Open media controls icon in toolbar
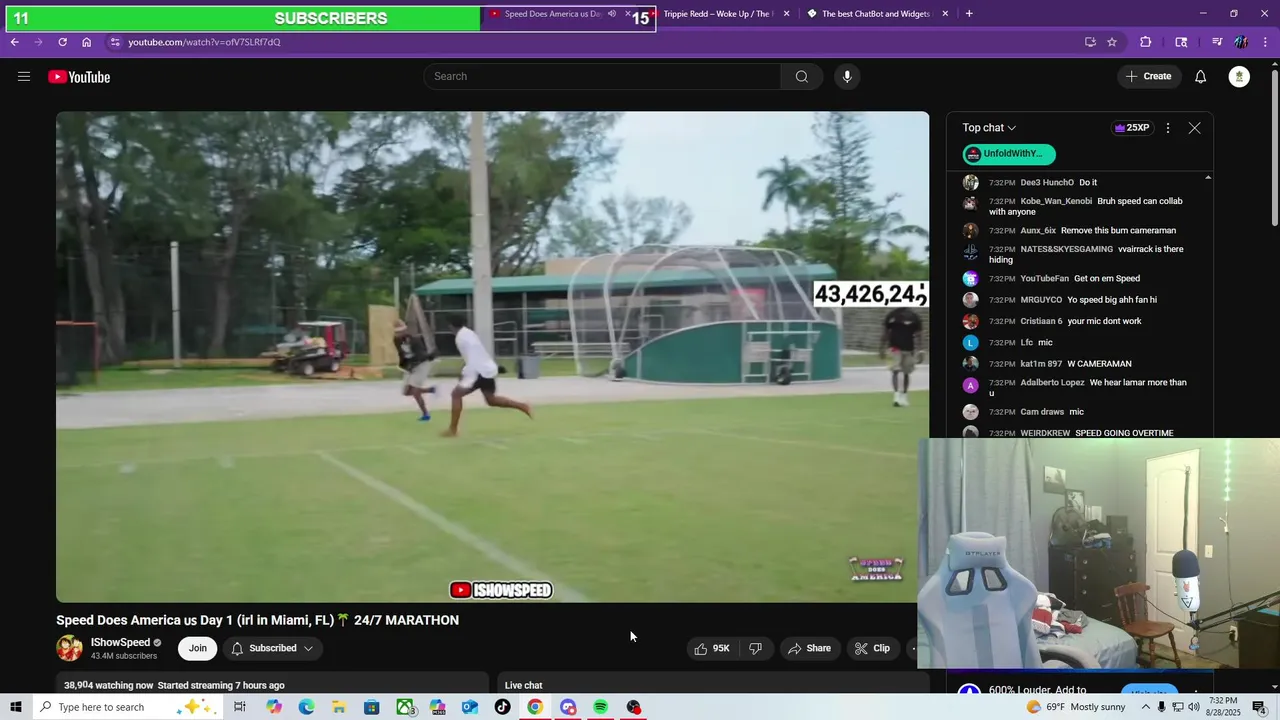 pyautogui.click(x=1217, y=42)
